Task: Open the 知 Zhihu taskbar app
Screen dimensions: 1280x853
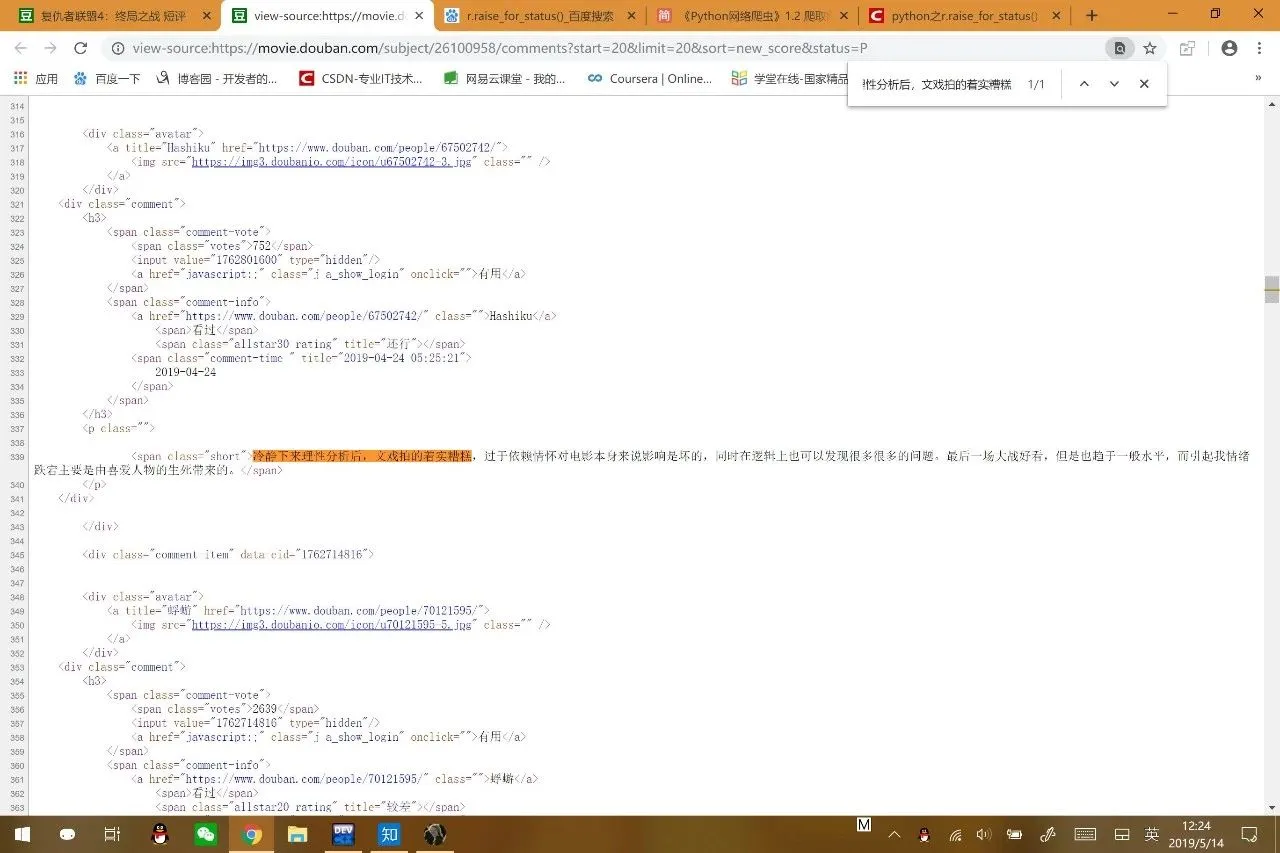Action: click(x=389, y=834)
